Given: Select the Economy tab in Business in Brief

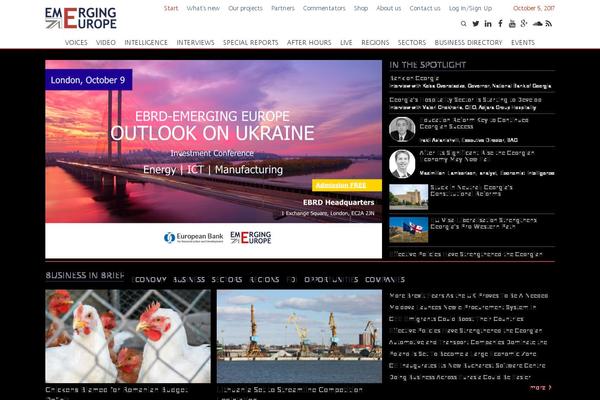Looking at the screenshot, I should pos(149,280).
